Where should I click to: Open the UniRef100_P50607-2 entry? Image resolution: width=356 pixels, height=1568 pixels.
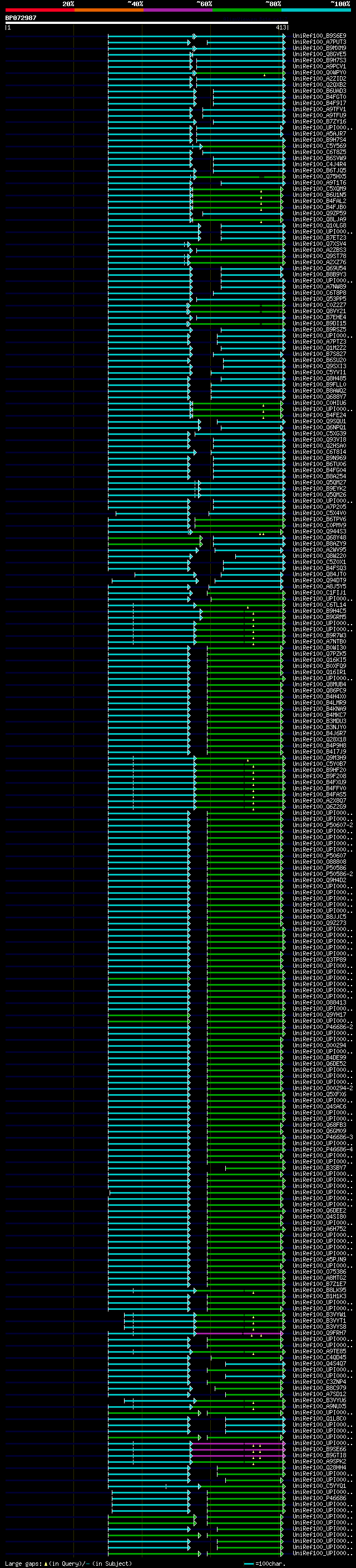(323, 825)
